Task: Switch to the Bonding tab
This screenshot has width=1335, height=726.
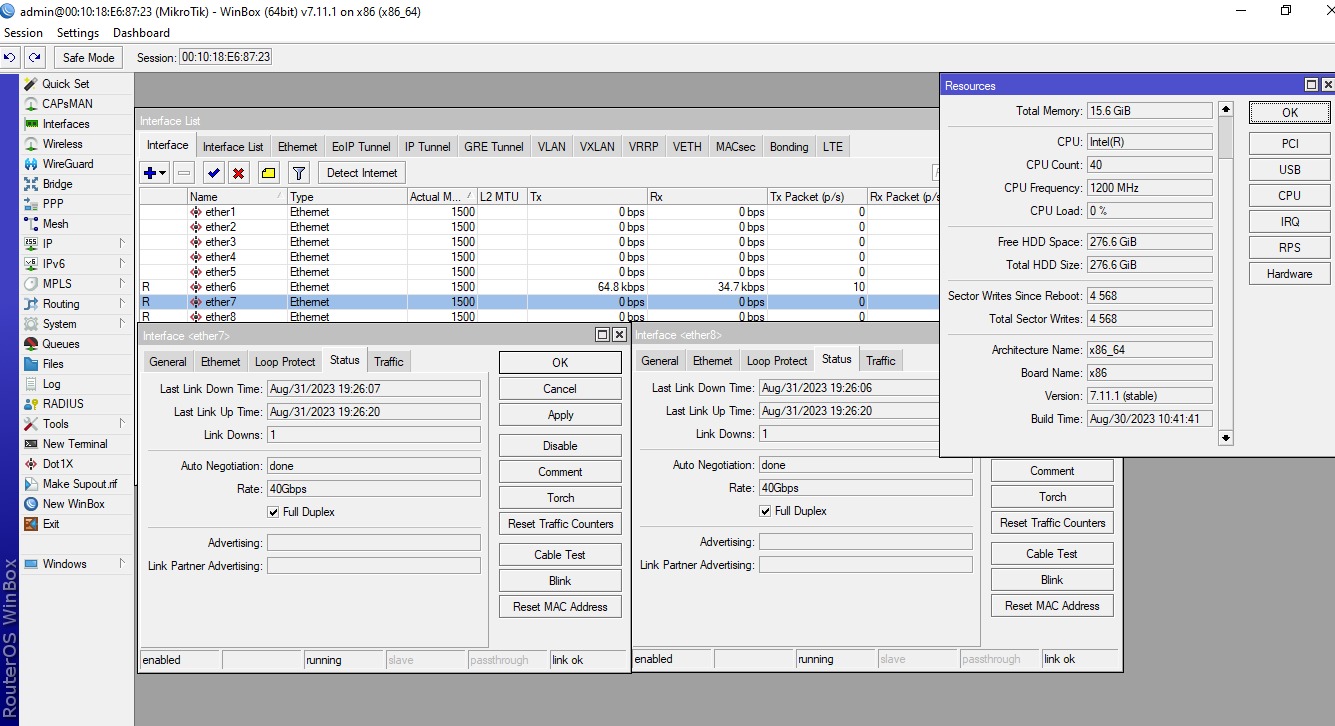Action: point(789,147)
